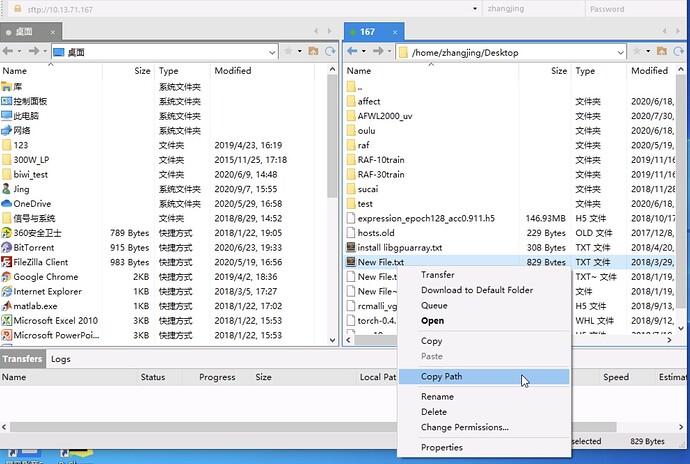Click back arrow in local pane toolbar
The height and width of the screenshot is (464, 690).
pos(8,51)
